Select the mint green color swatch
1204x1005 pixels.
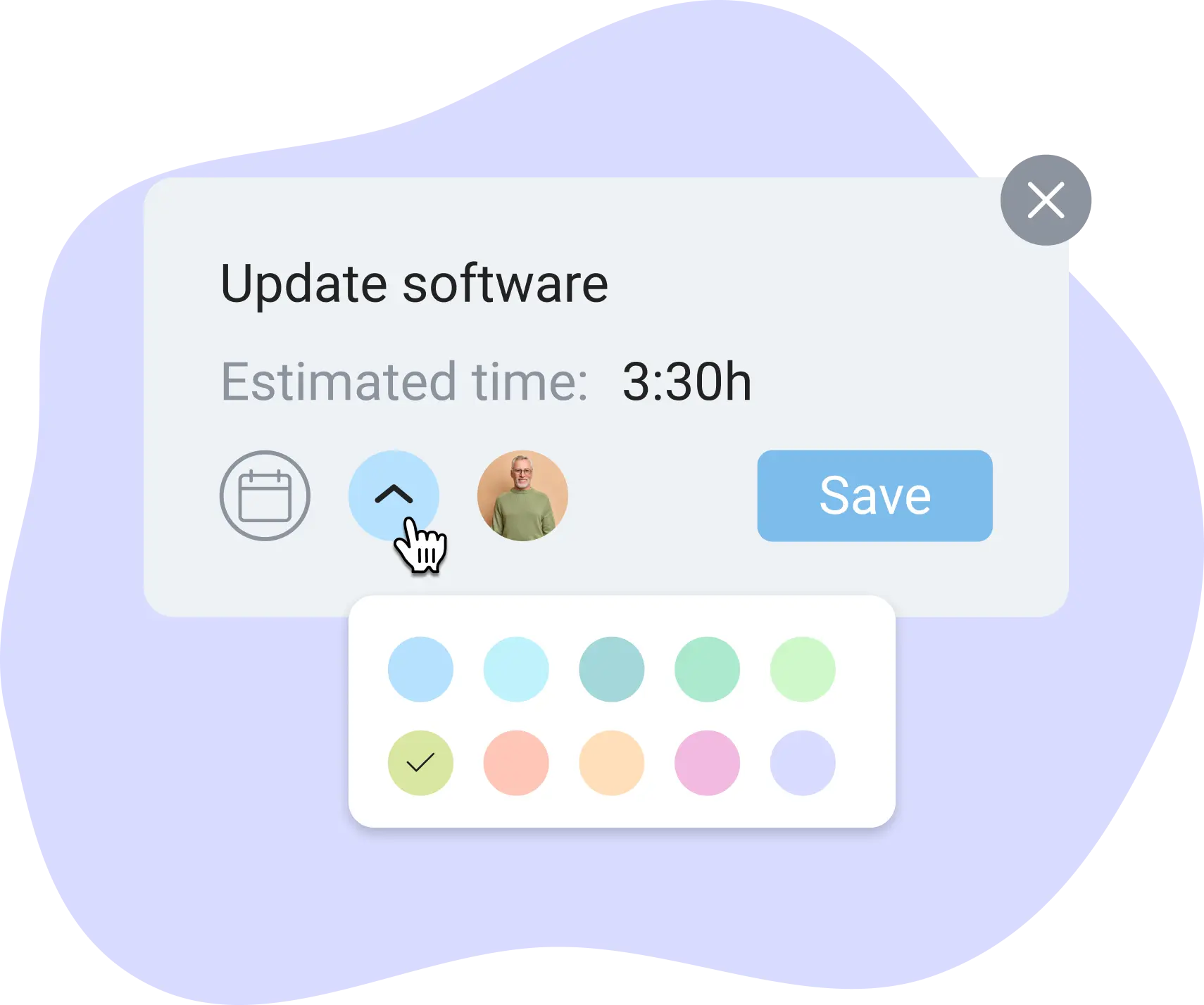707,669
